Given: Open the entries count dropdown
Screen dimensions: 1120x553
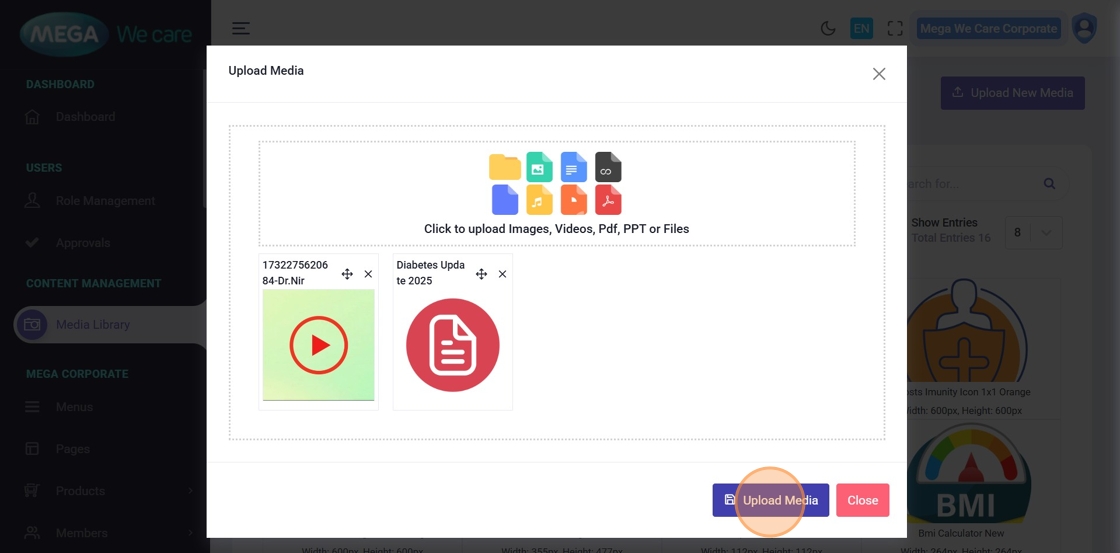Looking at the screenshot, I should [x=1032, y=232].
